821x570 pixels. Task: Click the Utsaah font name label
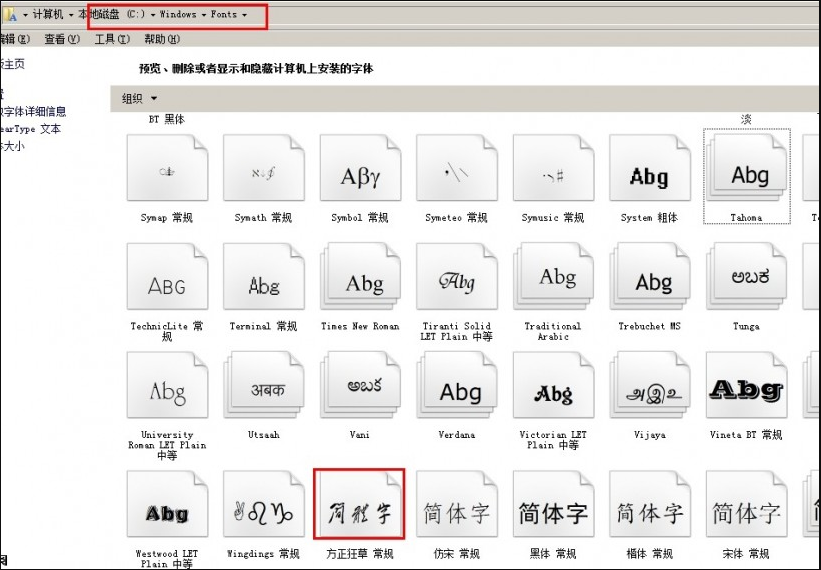(263, 434)
